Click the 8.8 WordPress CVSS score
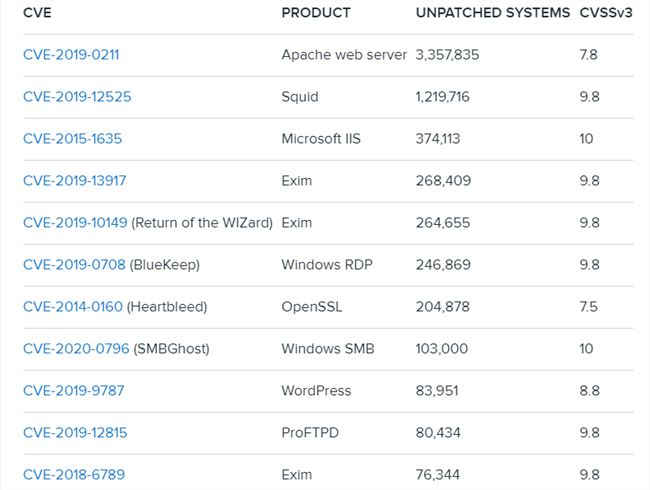 [589, 391]
